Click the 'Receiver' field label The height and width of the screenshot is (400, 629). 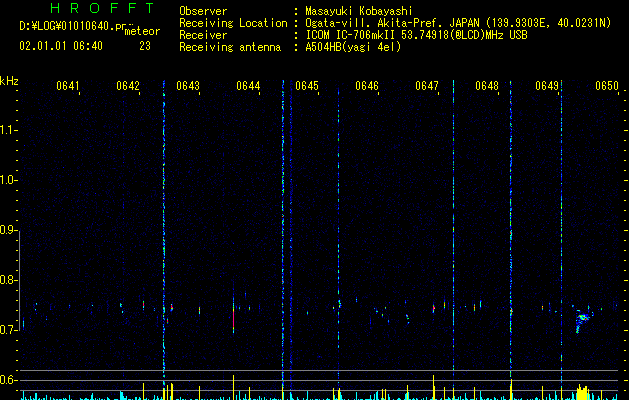tap(203, 35)
